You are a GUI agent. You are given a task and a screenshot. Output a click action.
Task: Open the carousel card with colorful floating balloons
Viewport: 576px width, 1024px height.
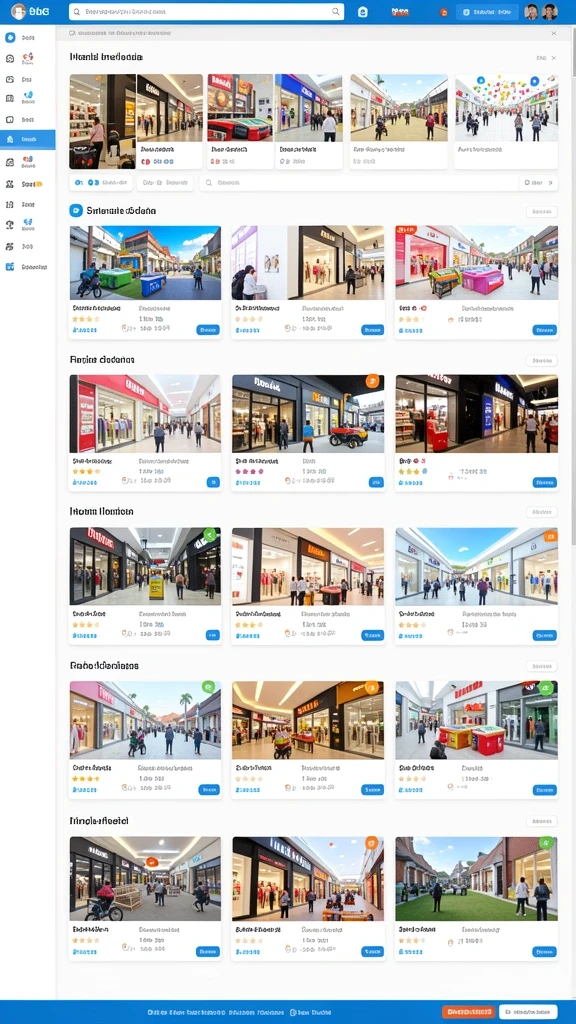click(x=506, y=121)
